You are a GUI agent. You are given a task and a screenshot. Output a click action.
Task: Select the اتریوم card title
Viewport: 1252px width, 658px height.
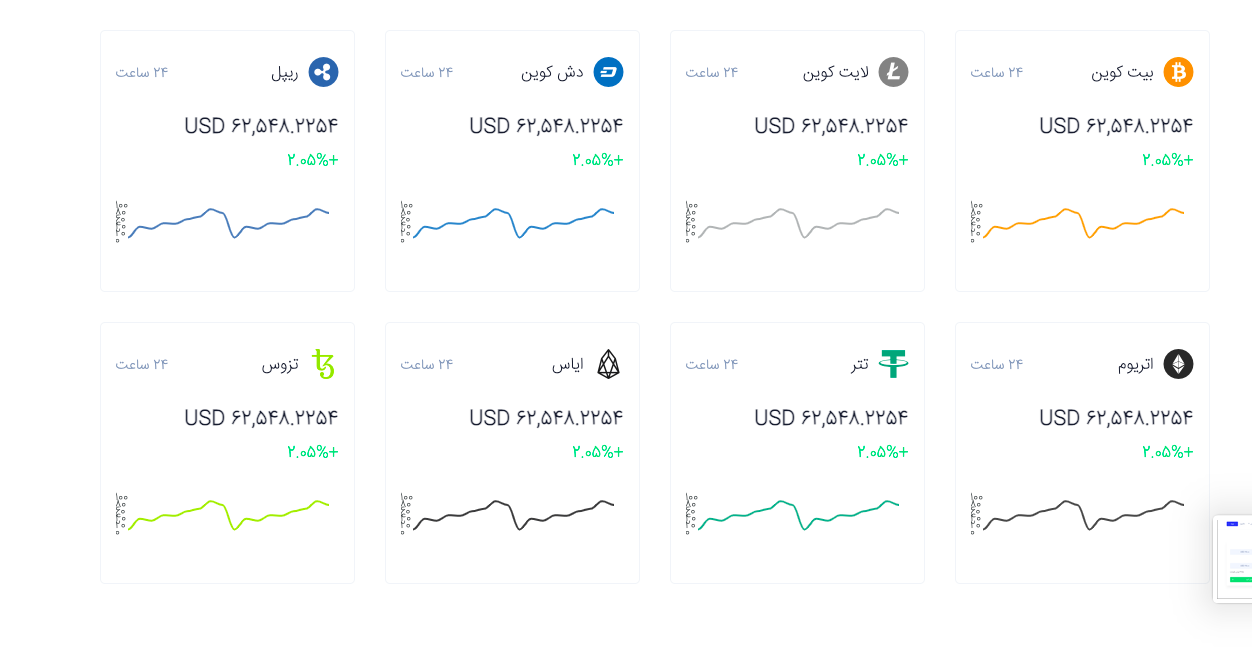click(x=1135, y=365)
